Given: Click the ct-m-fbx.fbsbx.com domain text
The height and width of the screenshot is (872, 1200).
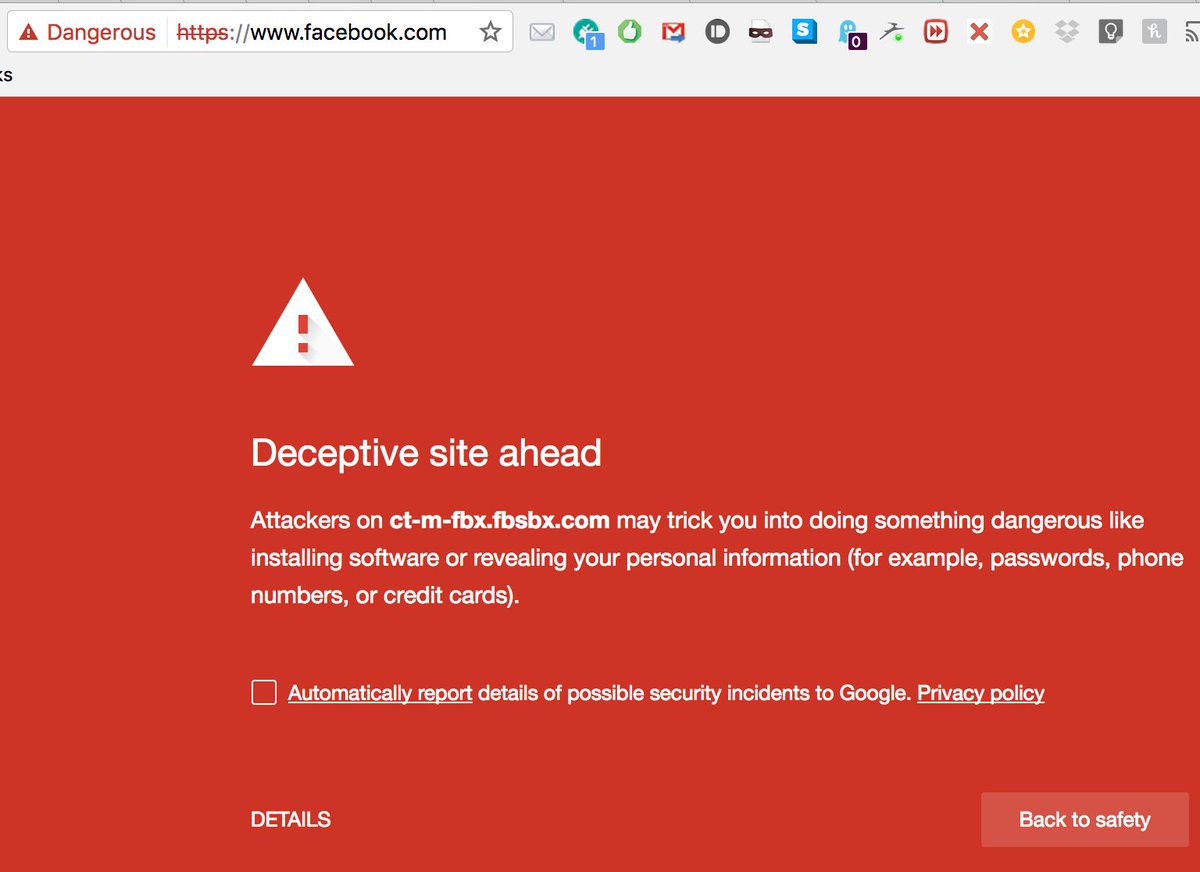Looking at the screenshot, I should [500, 521].
